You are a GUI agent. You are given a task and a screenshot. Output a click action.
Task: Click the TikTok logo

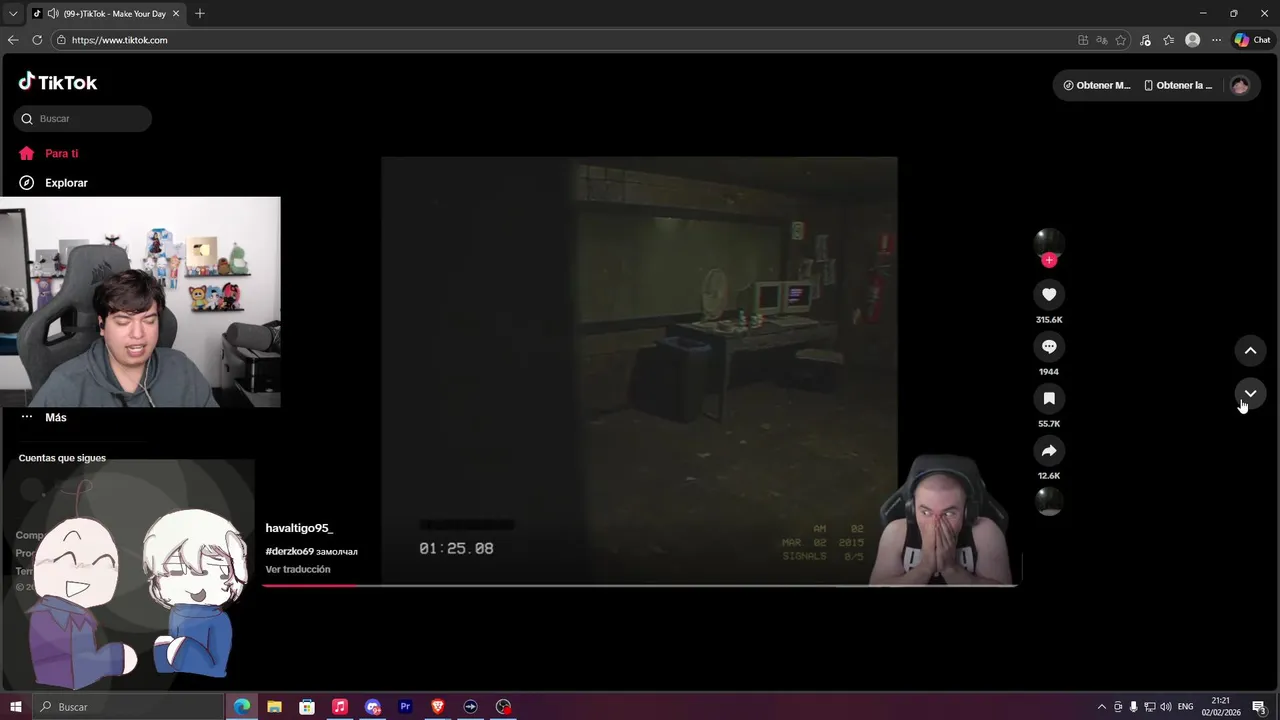(x=58, y=82)
